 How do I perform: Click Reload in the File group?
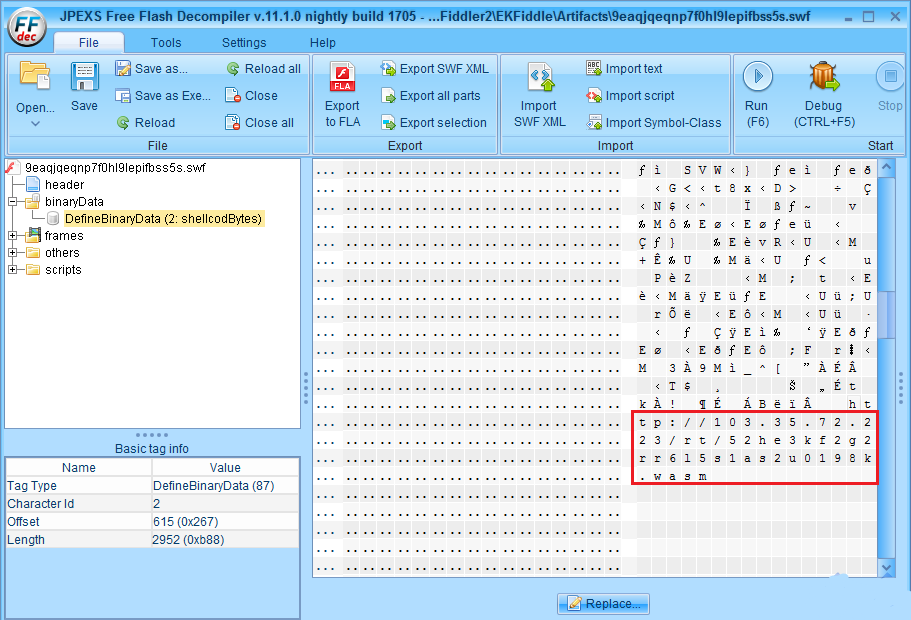pyautogui.click(x=146, y=123)
